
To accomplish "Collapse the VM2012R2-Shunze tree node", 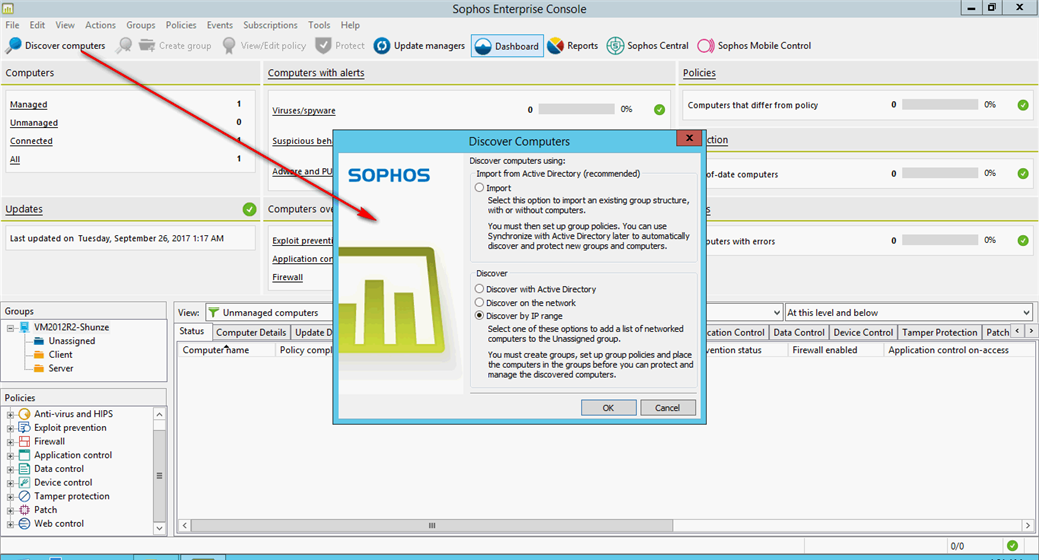I will pyautogui.click(x=11, y=328).
